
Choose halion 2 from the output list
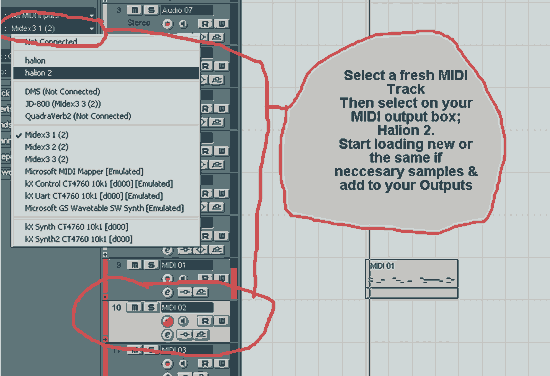[106, 73]
